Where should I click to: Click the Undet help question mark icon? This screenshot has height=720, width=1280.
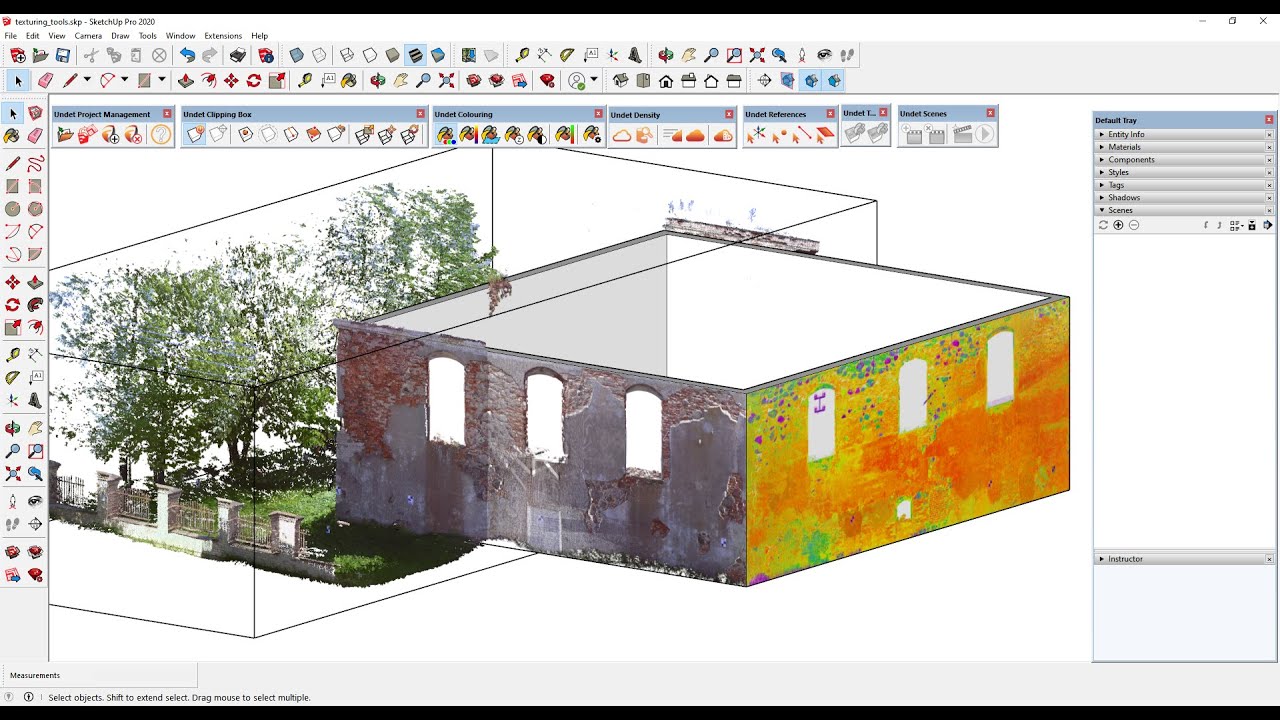(161, 134)
